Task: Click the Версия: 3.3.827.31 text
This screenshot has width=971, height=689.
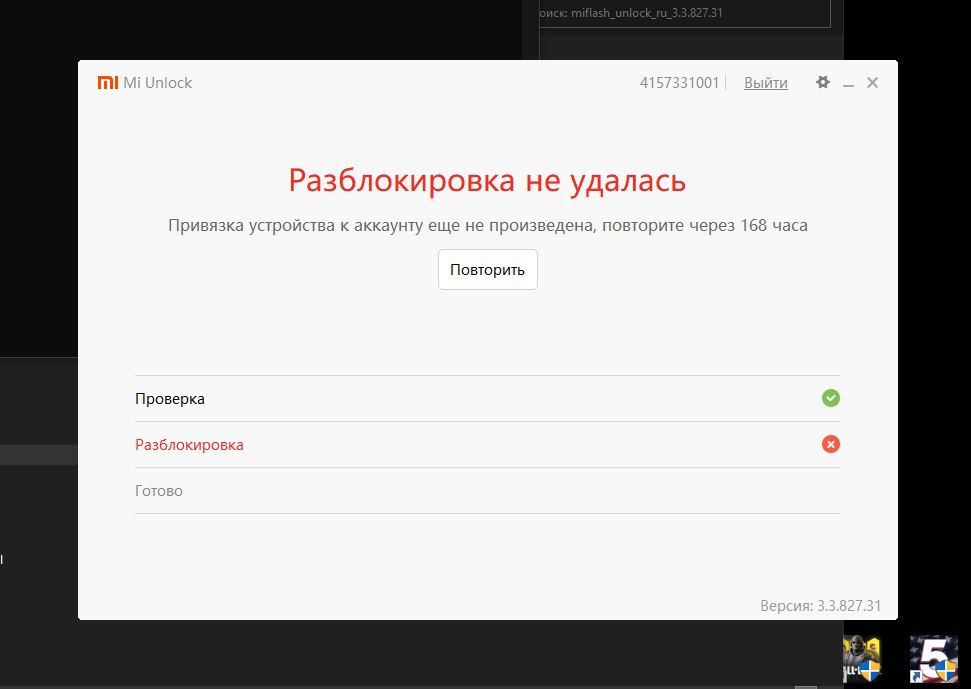Action: click(821, 605)
